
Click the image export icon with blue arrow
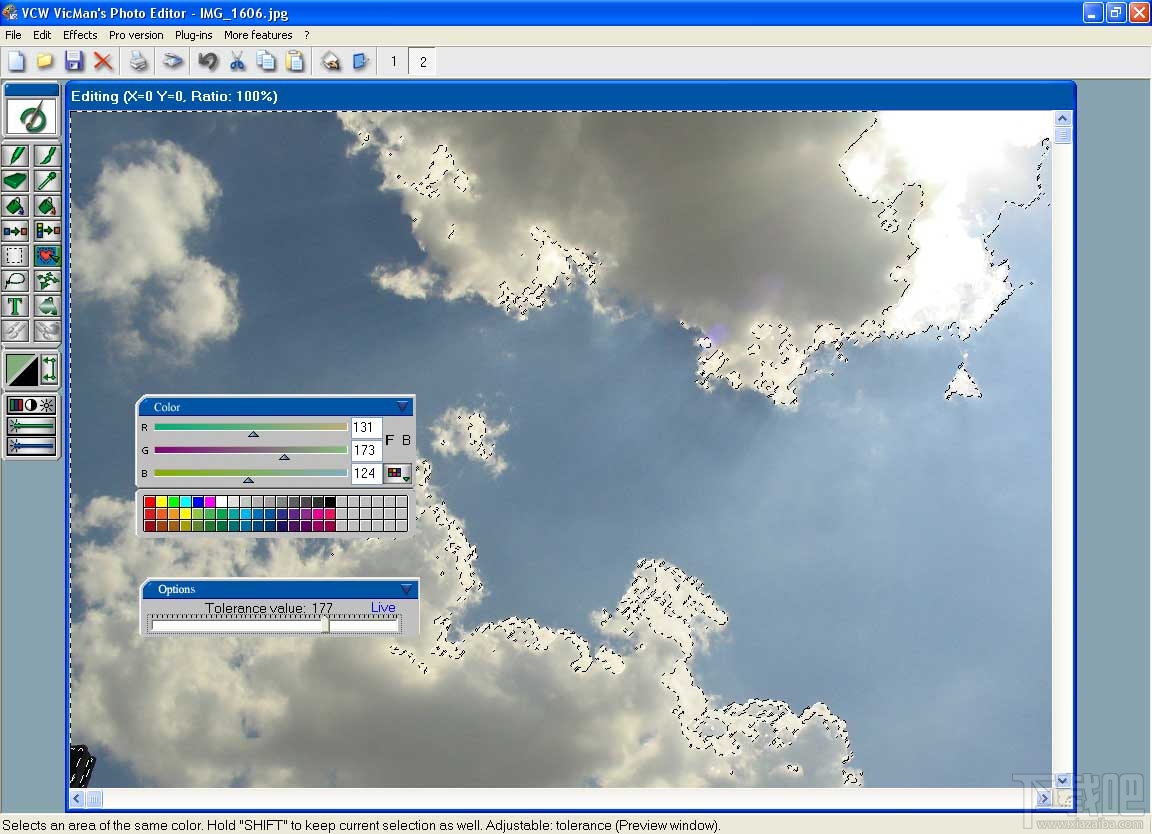tap(360, 61)
